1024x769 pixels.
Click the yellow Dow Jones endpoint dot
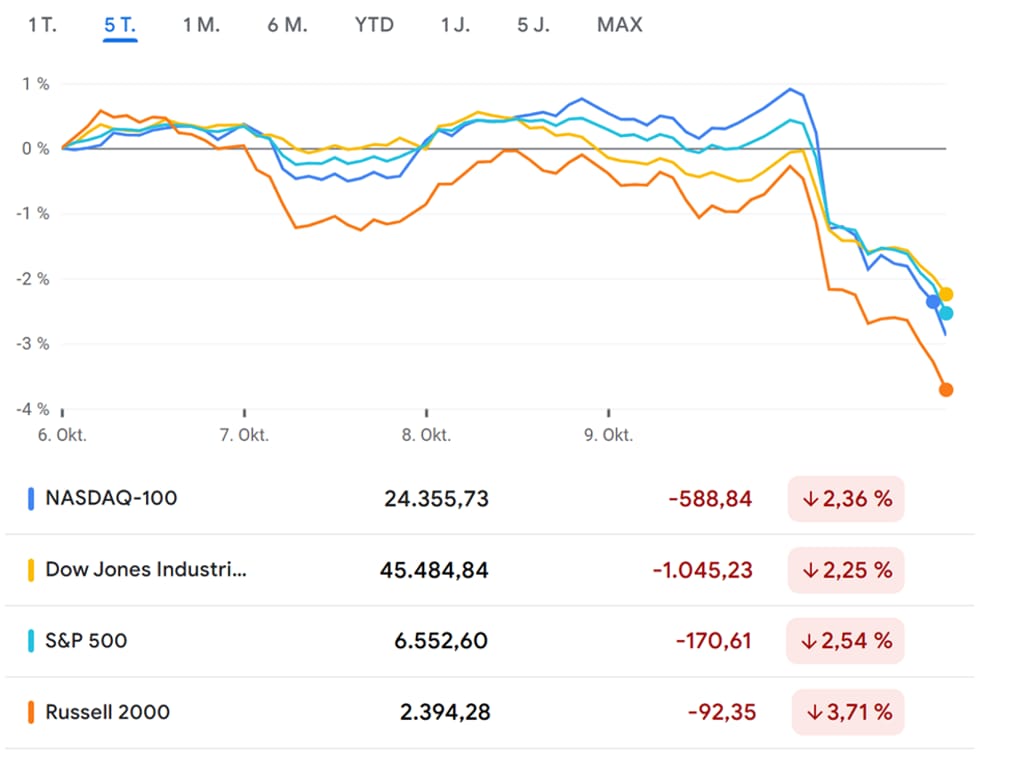[947, 294]
